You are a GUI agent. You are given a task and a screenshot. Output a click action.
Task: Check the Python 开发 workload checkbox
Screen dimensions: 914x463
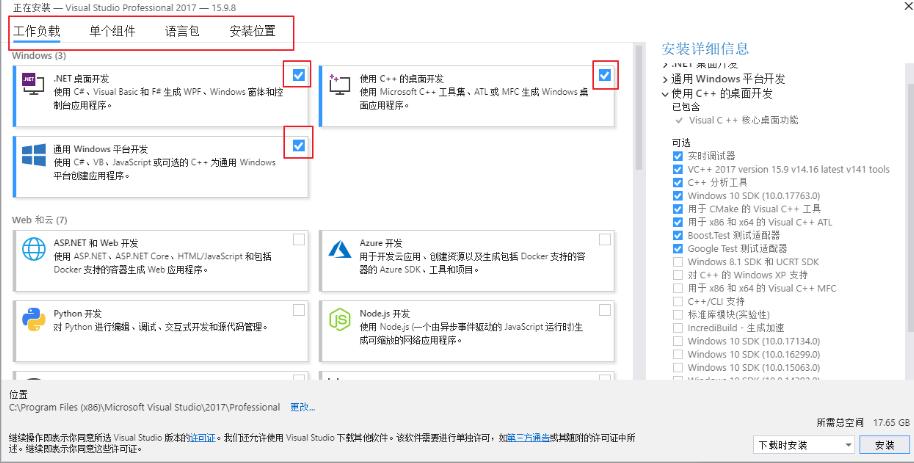click(x=298, y=310)
